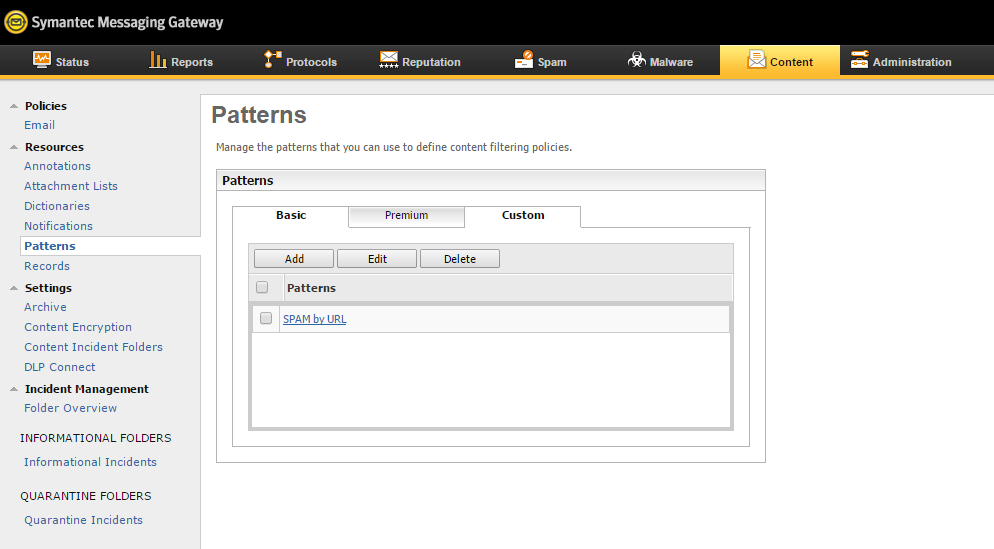Open Notifications in the sidebar

58,226
